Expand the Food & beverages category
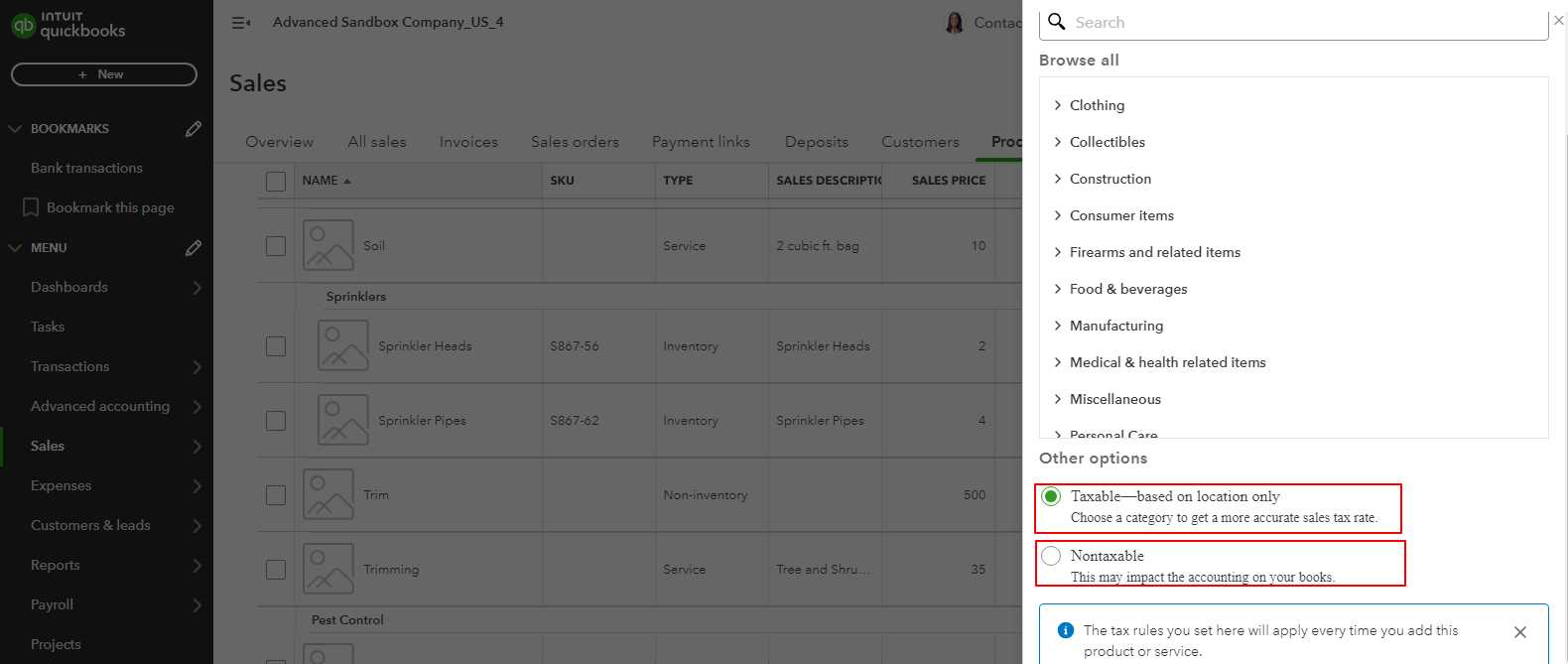The width and height of the screenshot is (1568, 664). click(1058, 289)
